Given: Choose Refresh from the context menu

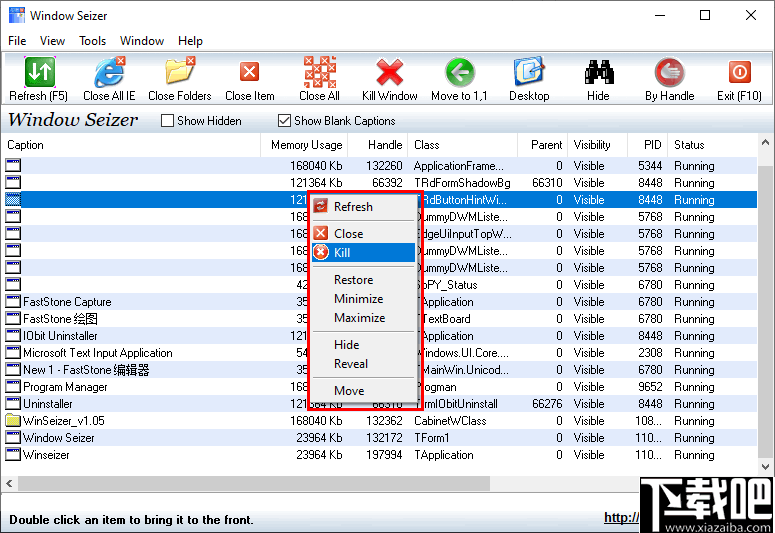Looking at the screenshot, I should (364, 207).
